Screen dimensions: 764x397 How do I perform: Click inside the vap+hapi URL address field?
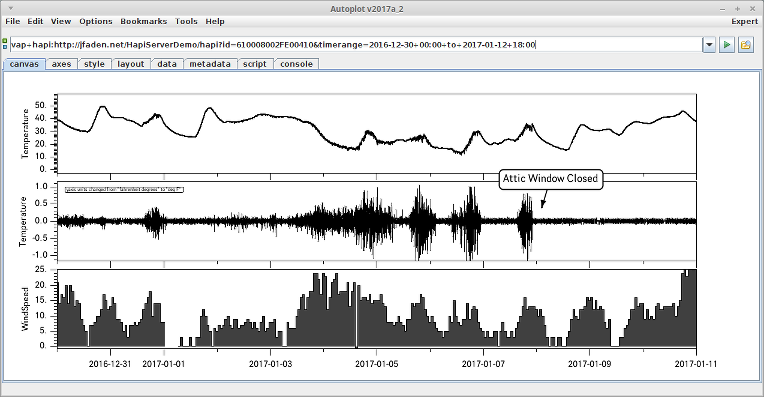355,45
